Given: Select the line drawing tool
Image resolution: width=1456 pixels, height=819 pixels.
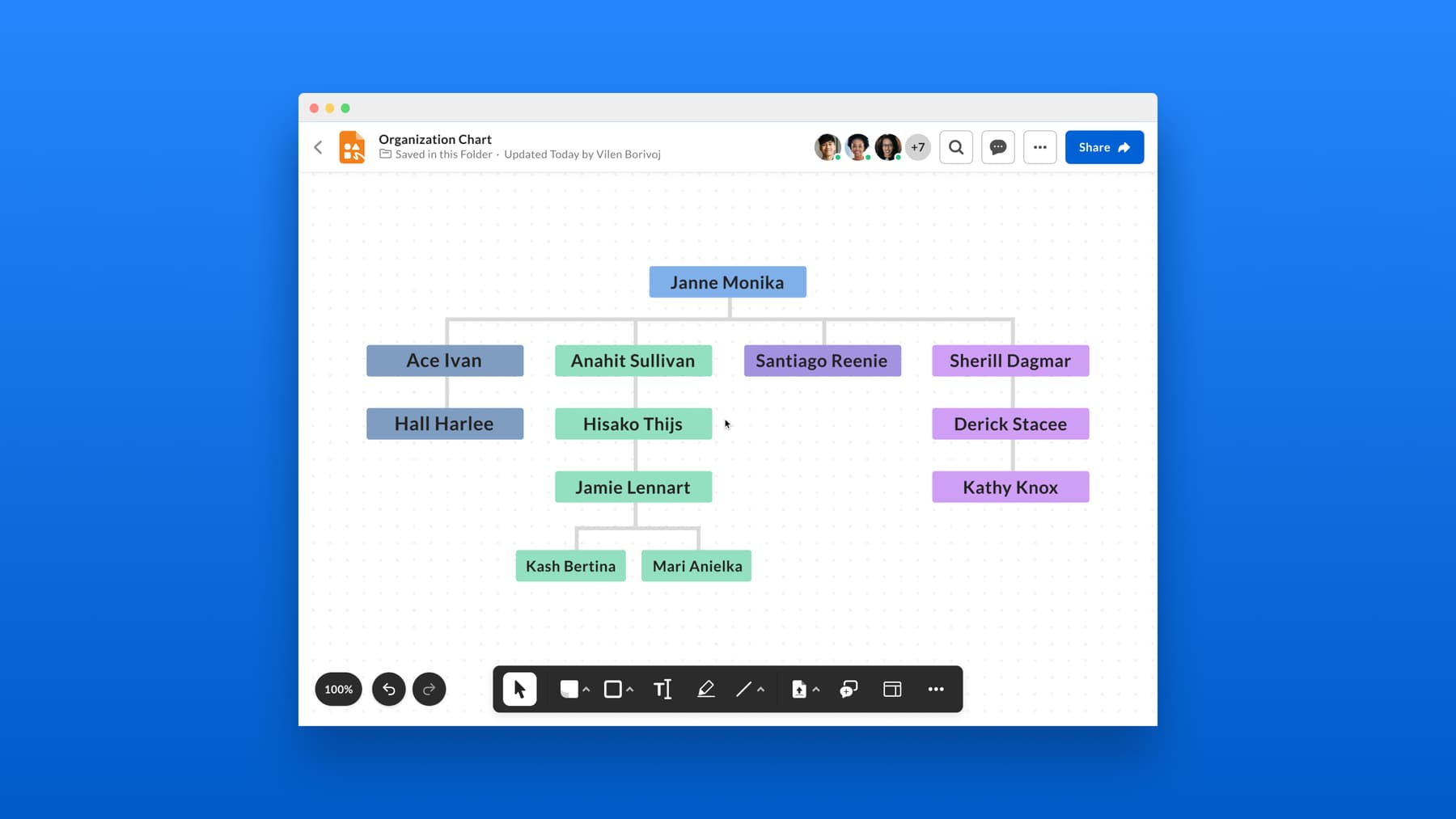Looking at the screenshot, I should [743, 689].
